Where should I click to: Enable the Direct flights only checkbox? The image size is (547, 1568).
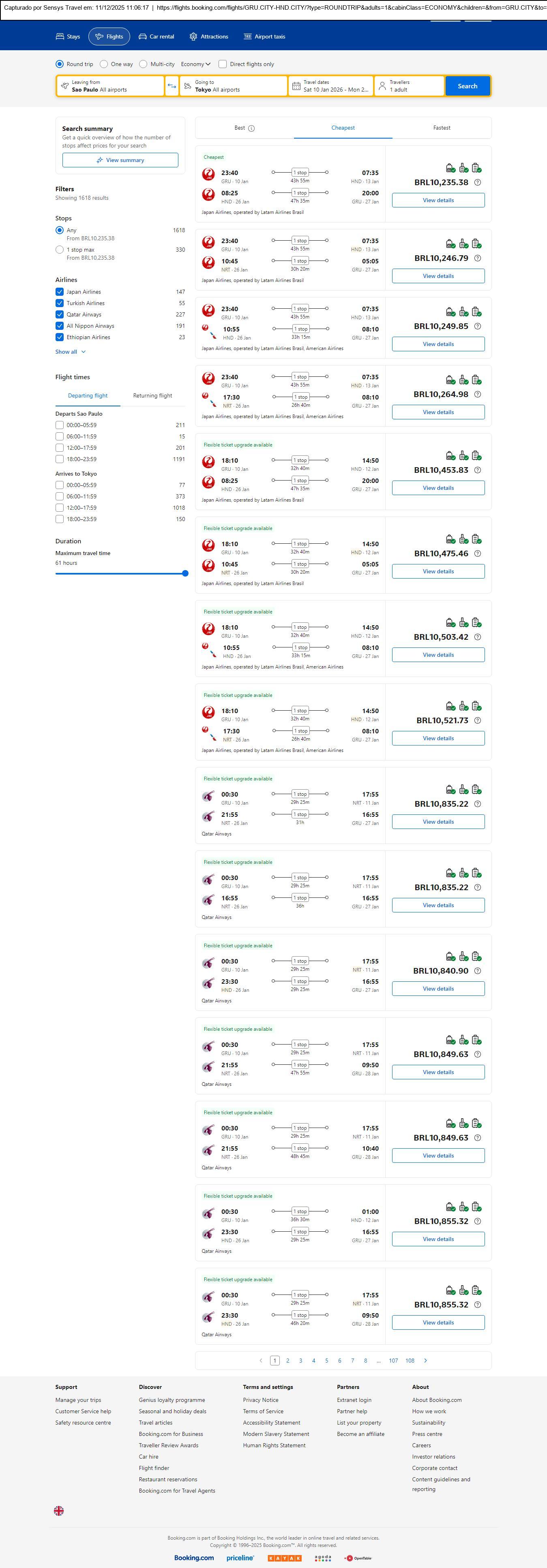click(223, 64)
